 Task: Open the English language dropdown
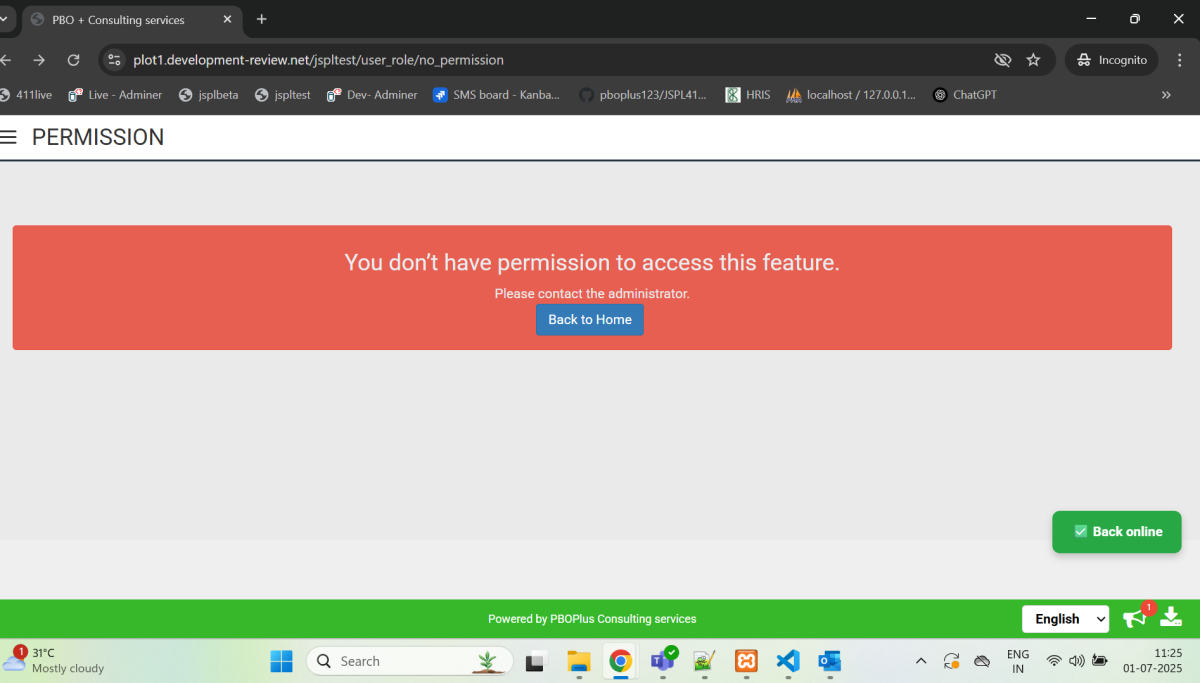1065,619
